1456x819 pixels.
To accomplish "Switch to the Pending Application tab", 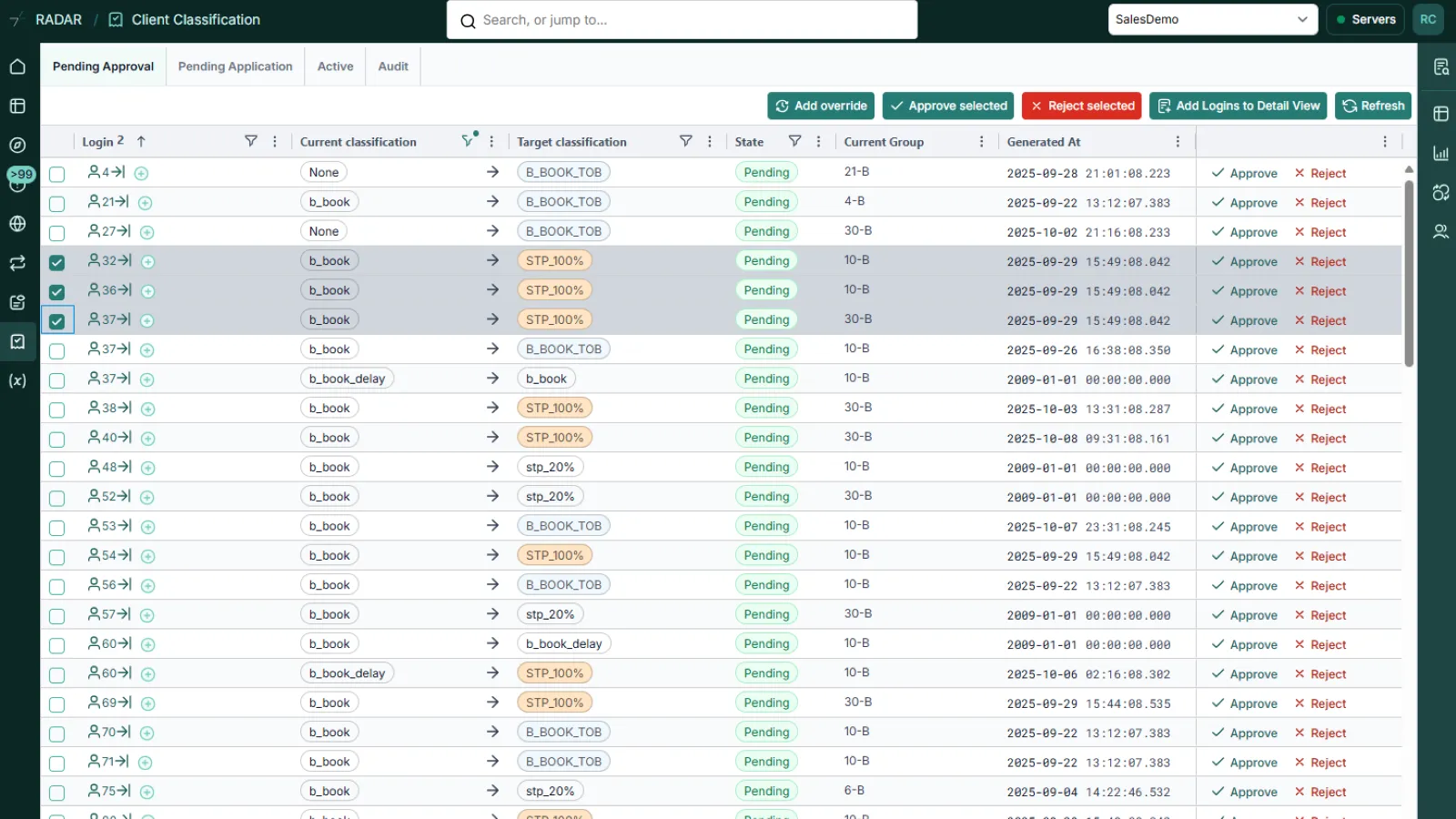I will tap(235, 66).
